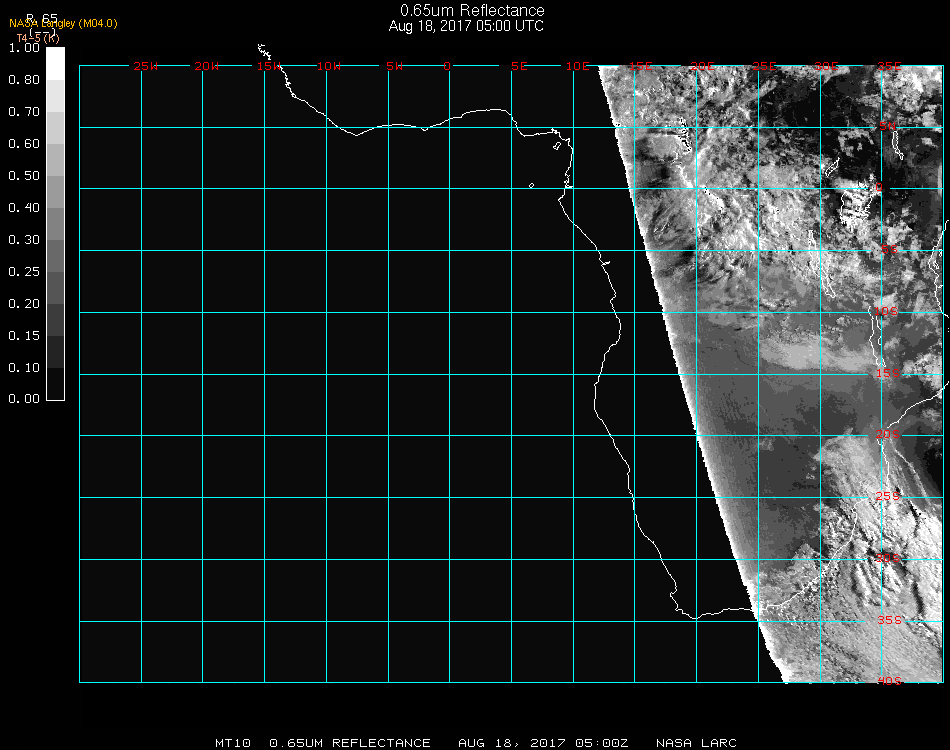Click the '0.65um Reflectance' title text
Image resolution: width=950 pixels, height=750 pixels.
472,10
